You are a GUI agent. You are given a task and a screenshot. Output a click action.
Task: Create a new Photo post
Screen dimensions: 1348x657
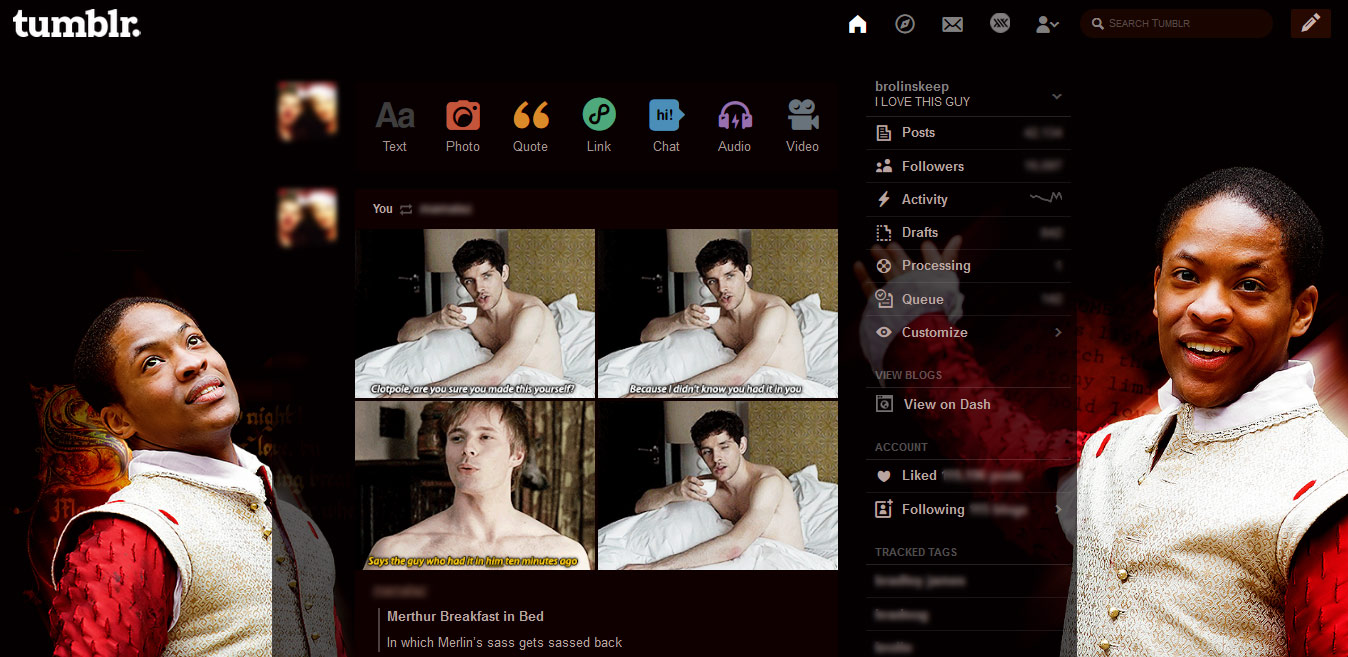(x=462, y=126)
